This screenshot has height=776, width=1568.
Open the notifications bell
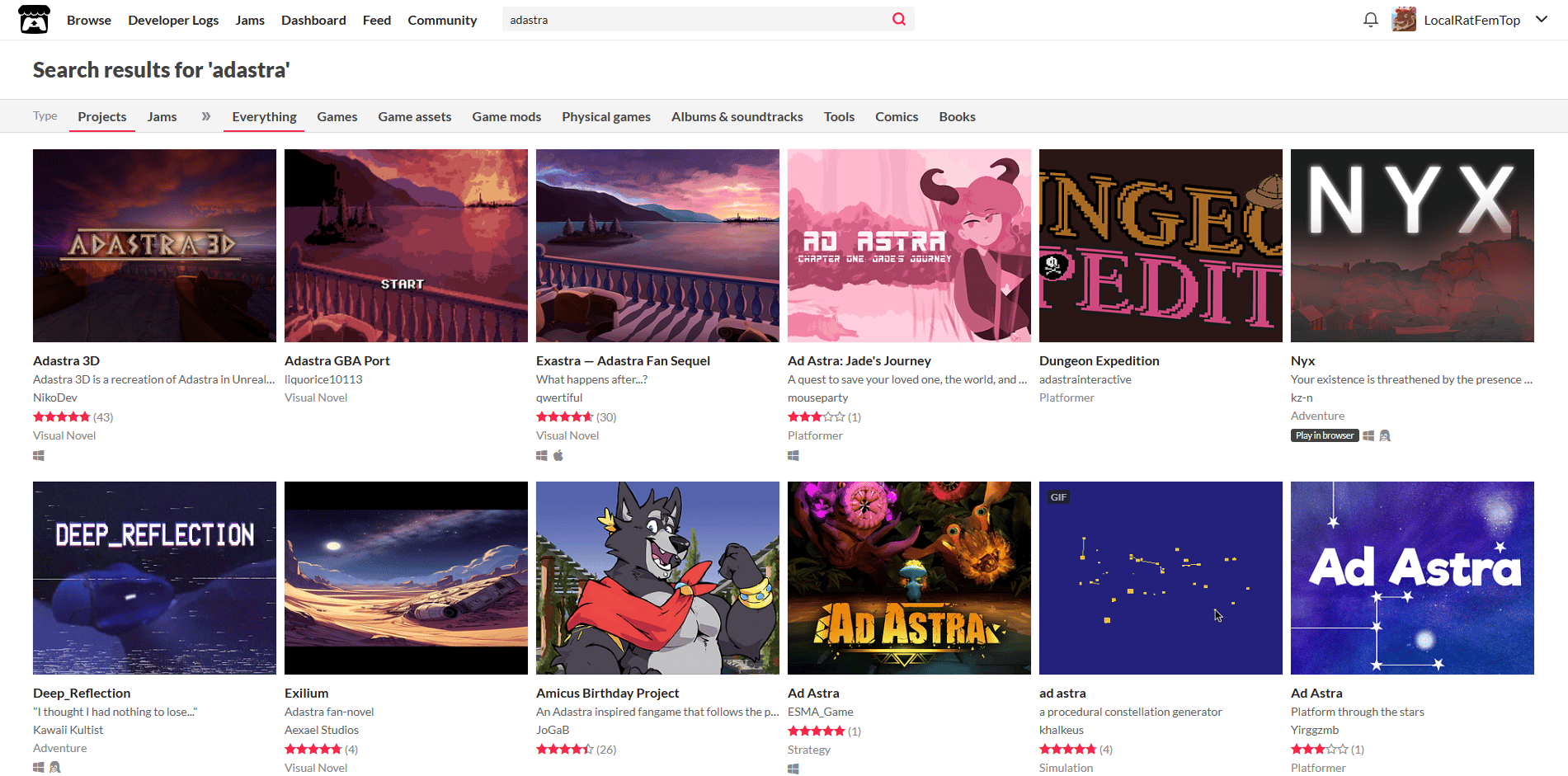tap(1371, 20)
